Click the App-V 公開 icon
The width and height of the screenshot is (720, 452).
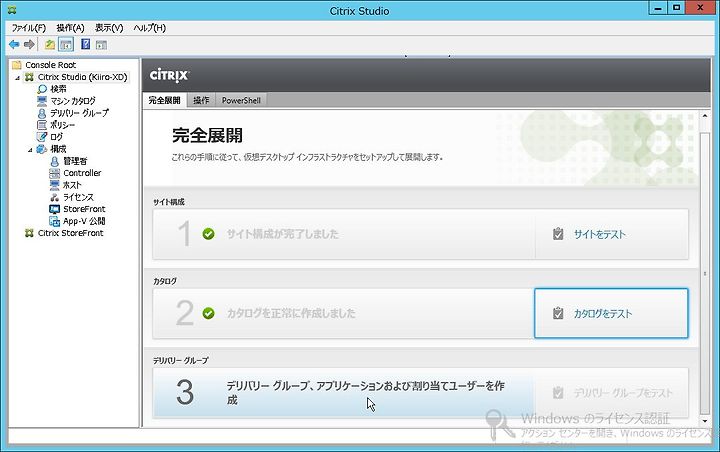coord(54,221)
